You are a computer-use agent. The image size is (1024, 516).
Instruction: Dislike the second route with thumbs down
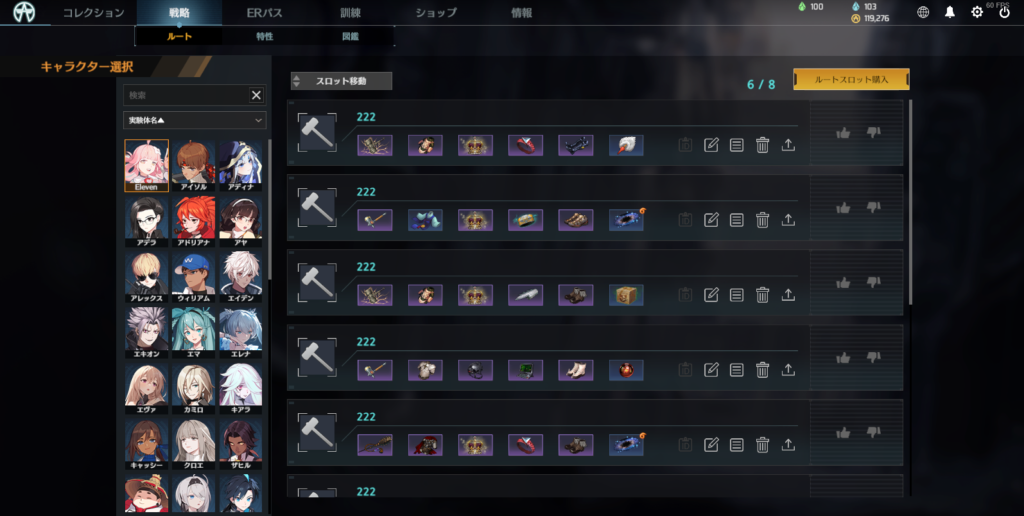pyautogui.click(x=873, y=208)
